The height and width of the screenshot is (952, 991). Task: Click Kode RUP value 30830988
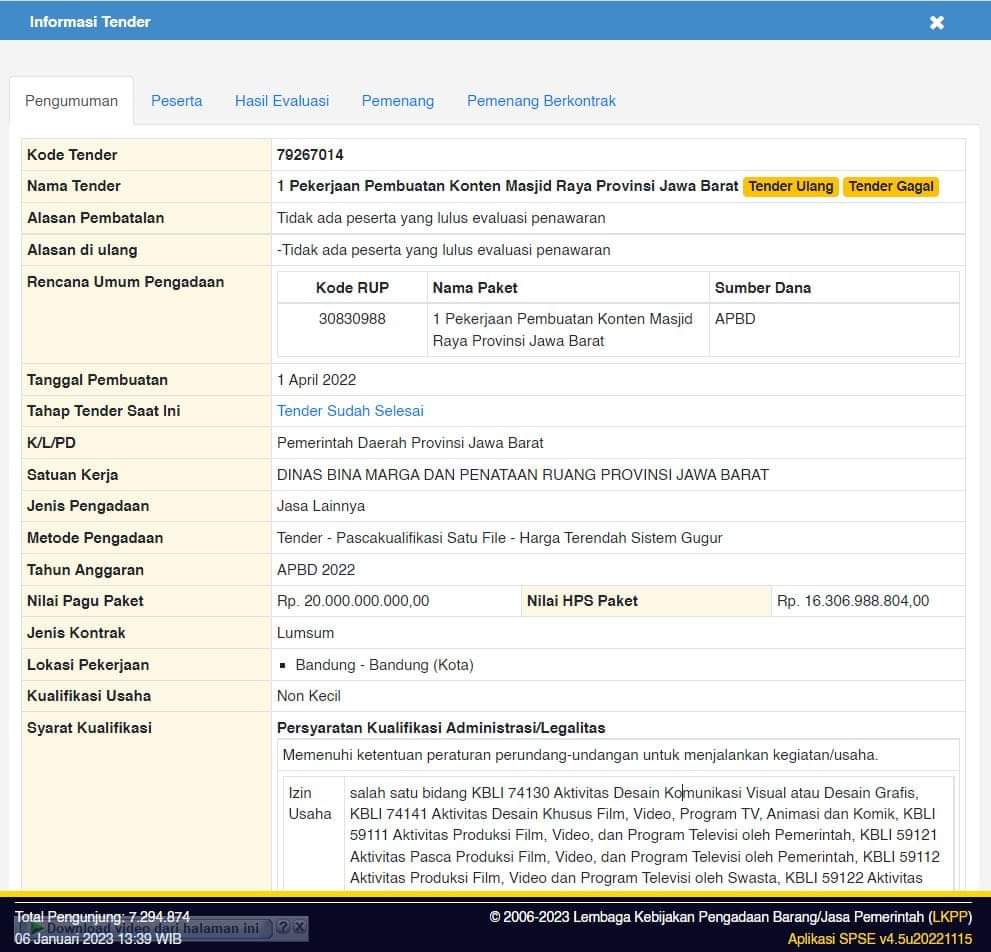point(352,319)
